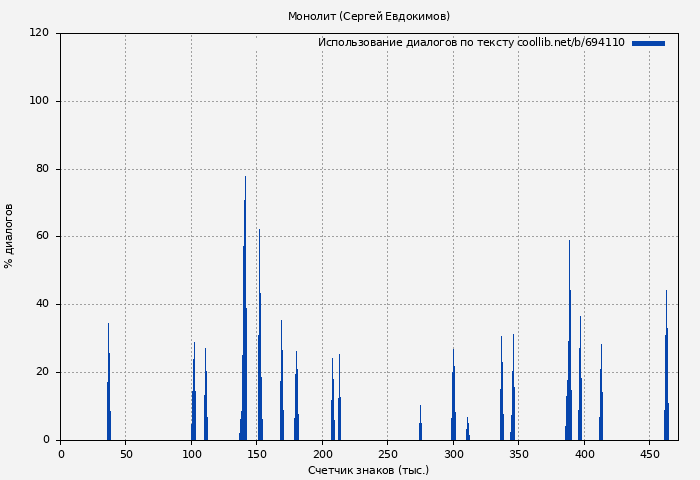The image size is (700, 480).
Task: Click the y-axis label "% диалогов"
Action: pyautogui.click(x=9, y=236)
